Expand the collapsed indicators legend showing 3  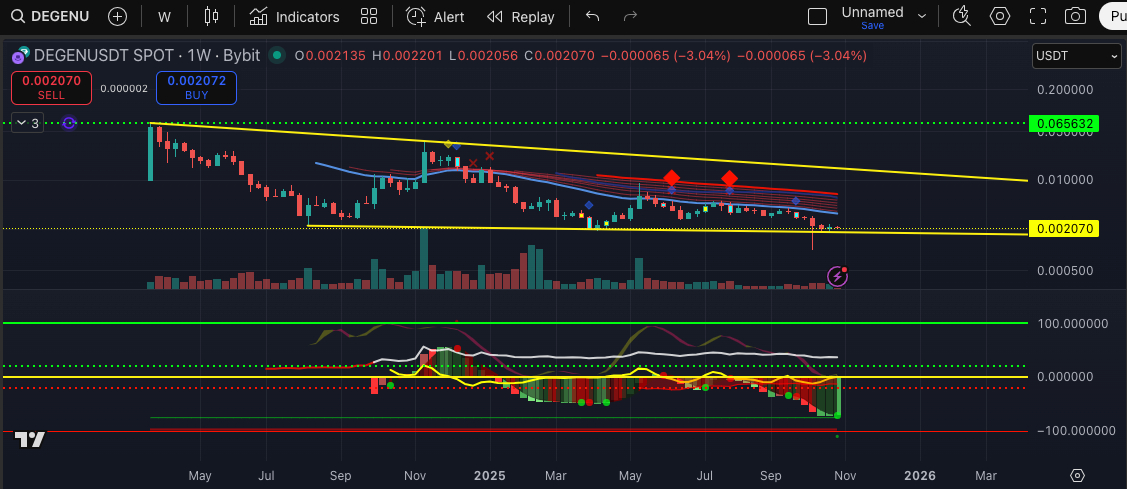pyautogui.click(x=28, y=124)
